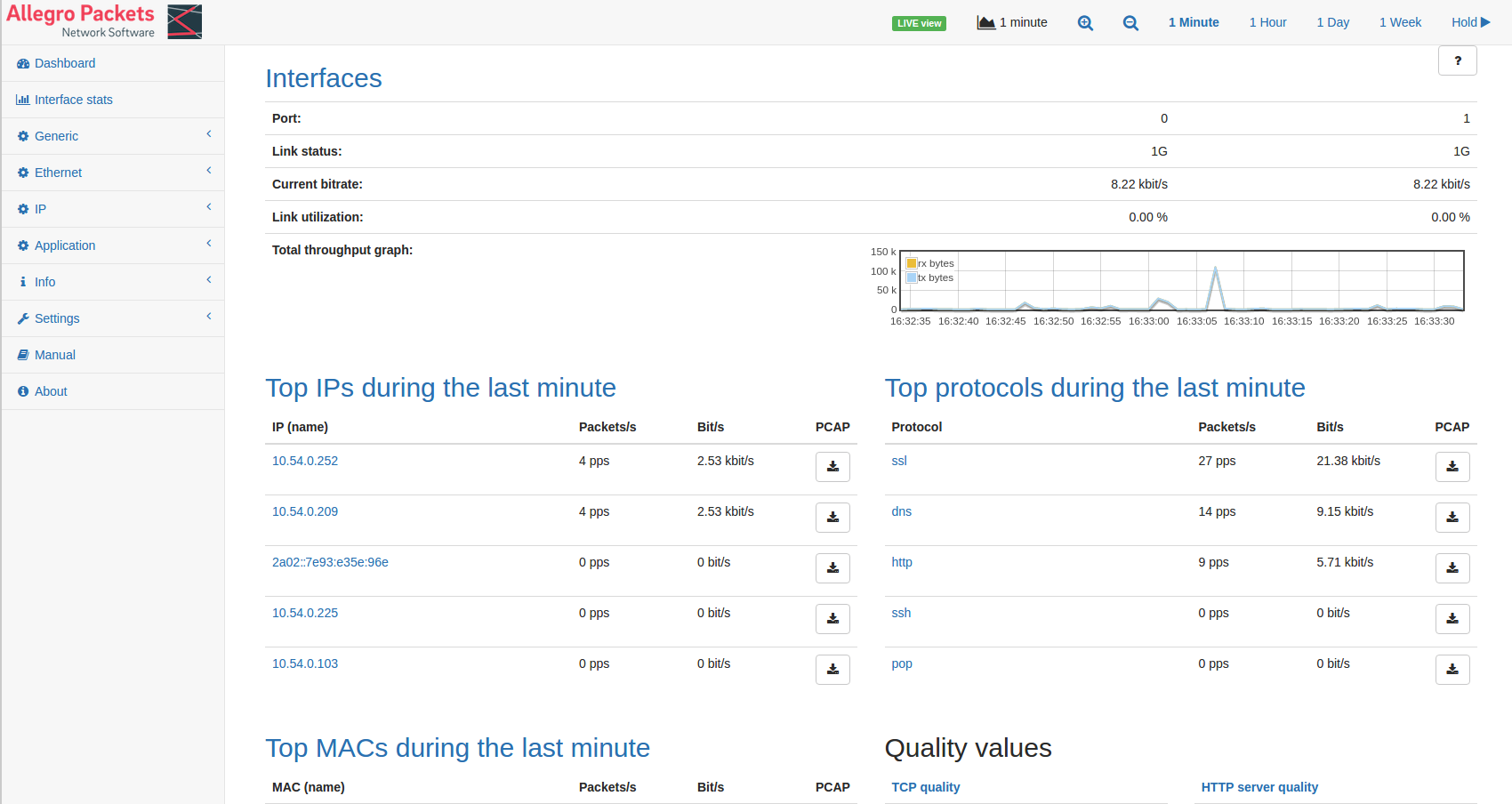
Task: Expand the Application sidebar section
Action: click(113, 245)
